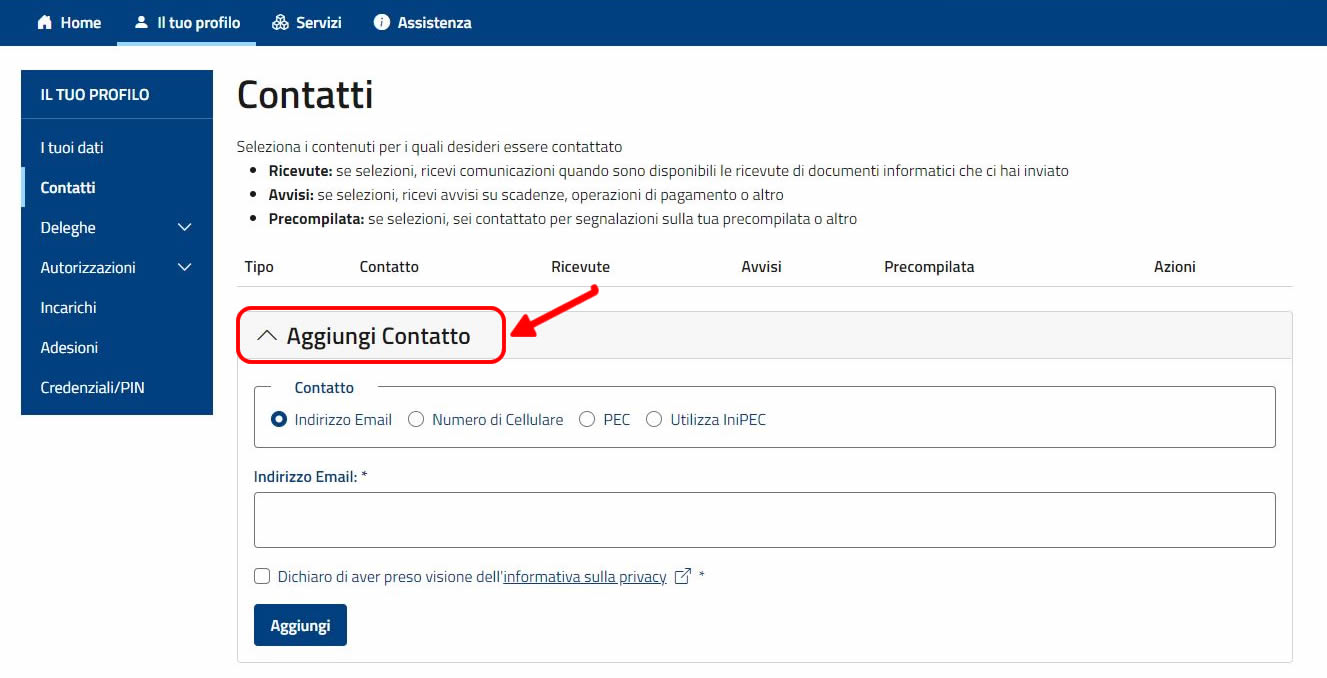Viewport: 1327px width, 678px height.
Task: Open the Incarichi sidebar entry
Action: 68,307
